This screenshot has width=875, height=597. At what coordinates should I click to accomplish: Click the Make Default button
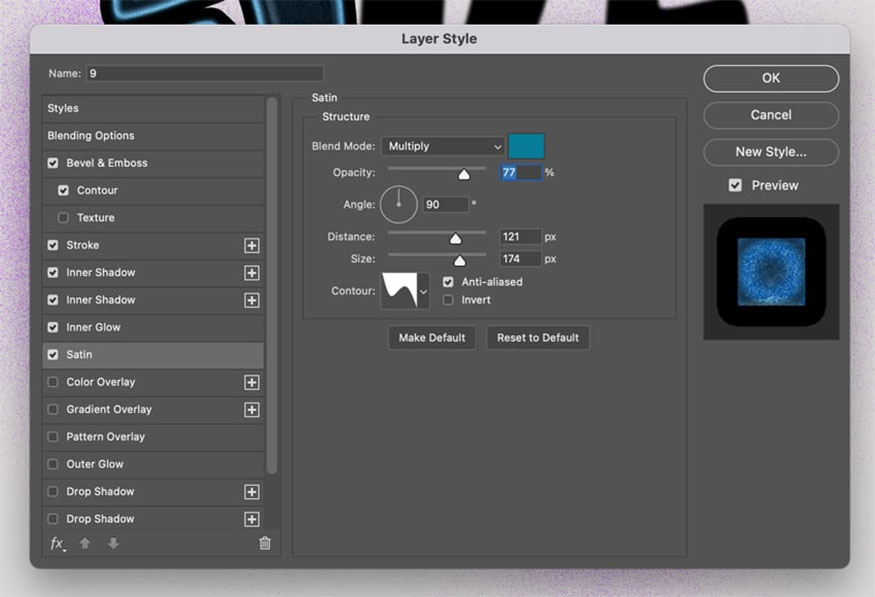432,338
